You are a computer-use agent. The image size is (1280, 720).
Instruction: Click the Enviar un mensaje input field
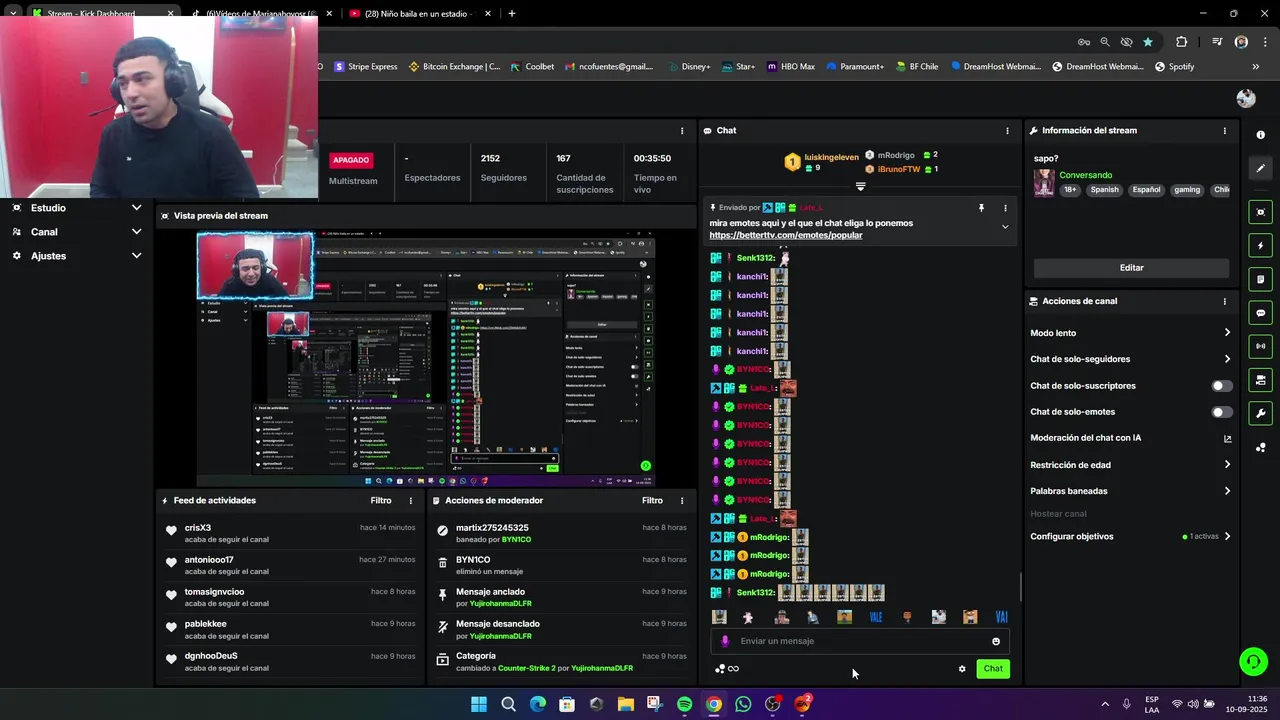pyautogui.click(x=860, y=641)
